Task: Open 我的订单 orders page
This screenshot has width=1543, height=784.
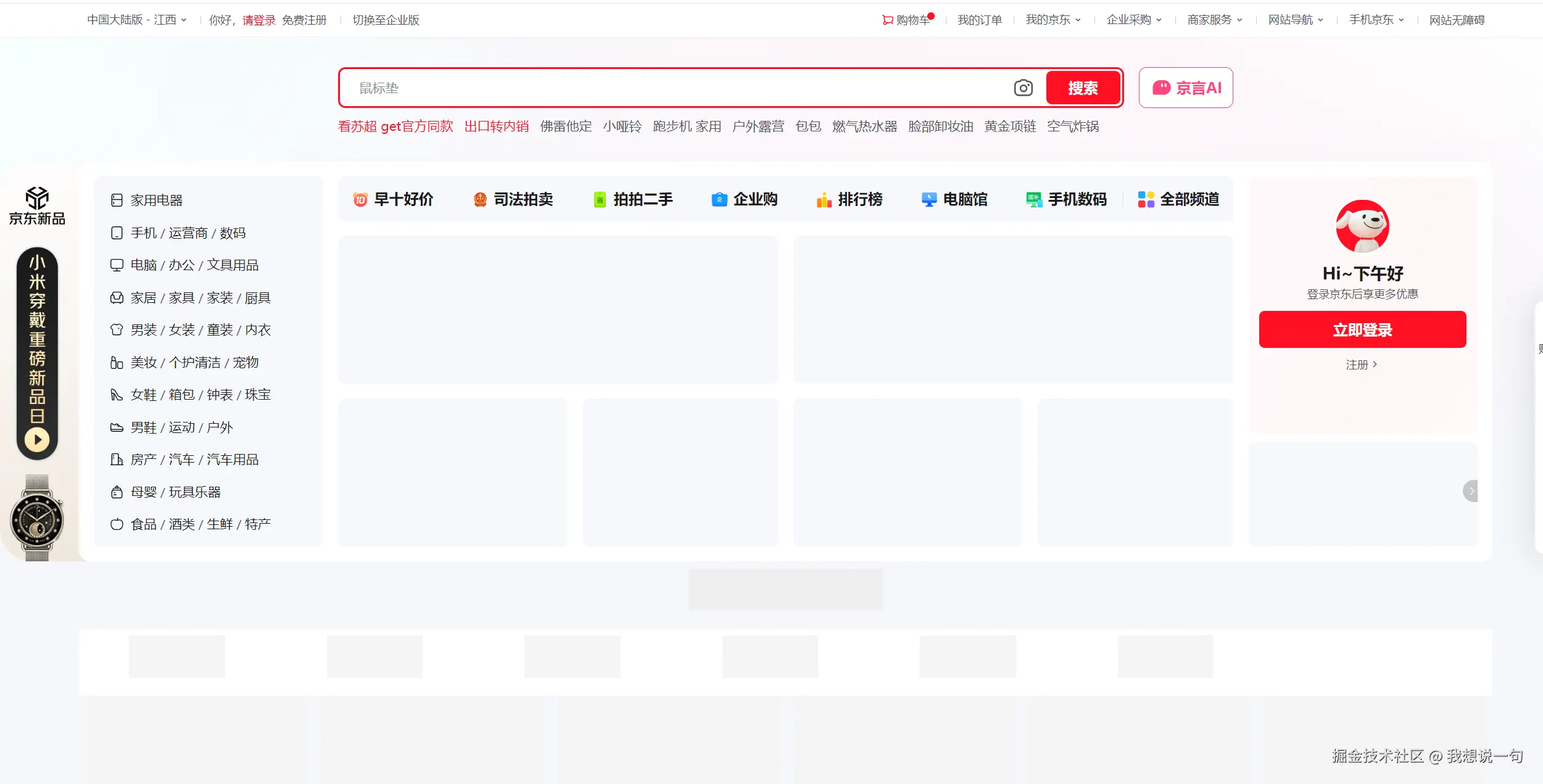Action: (x=980, y=20)
